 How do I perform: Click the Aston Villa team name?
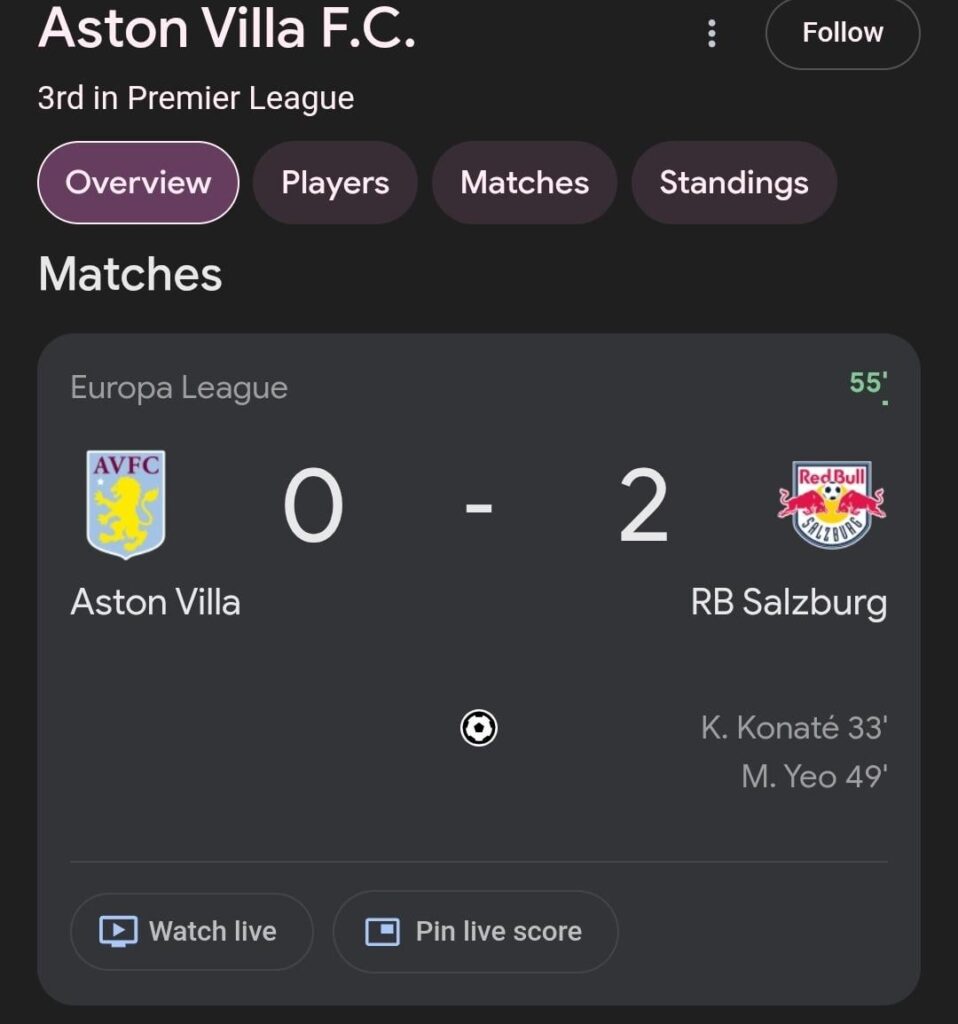[x=156, y=603]
